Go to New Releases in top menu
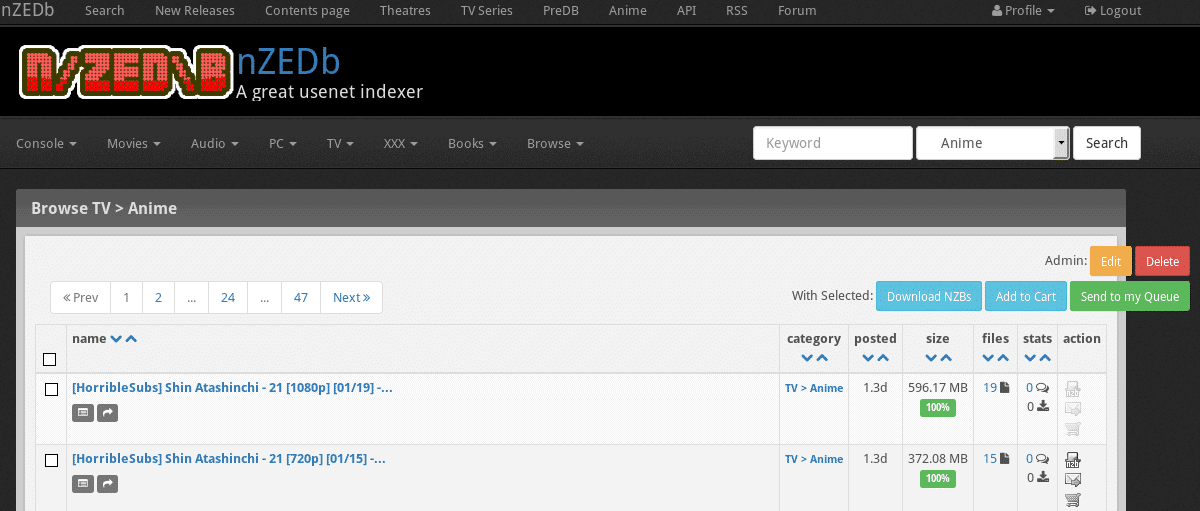Image resolution: width=1200 pixels, height=511 pixels. pos(195,11)
